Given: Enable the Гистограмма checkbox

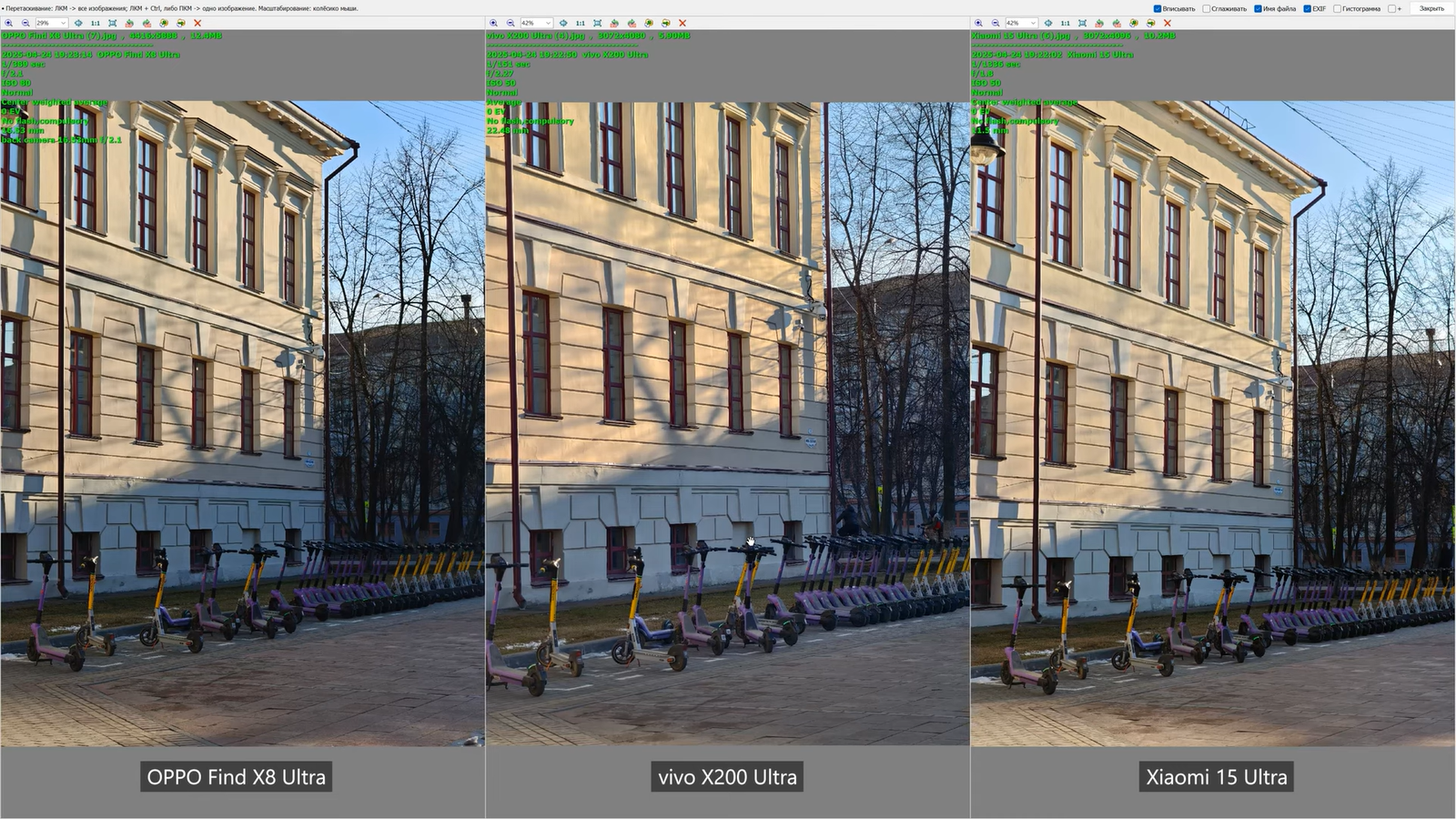Looking at the screenshot, I should (x=1337, y=9).
